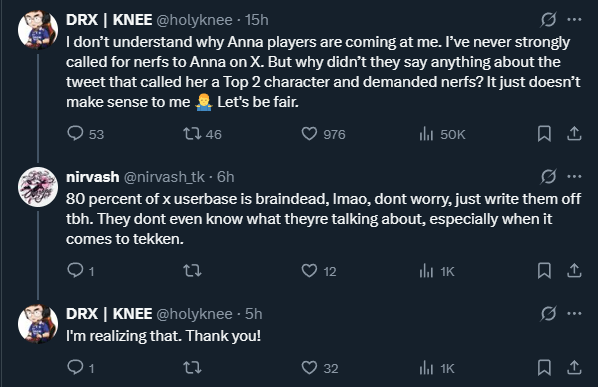Bookmark the 'I'm realizing that' tweet

[x=544, y=368]
